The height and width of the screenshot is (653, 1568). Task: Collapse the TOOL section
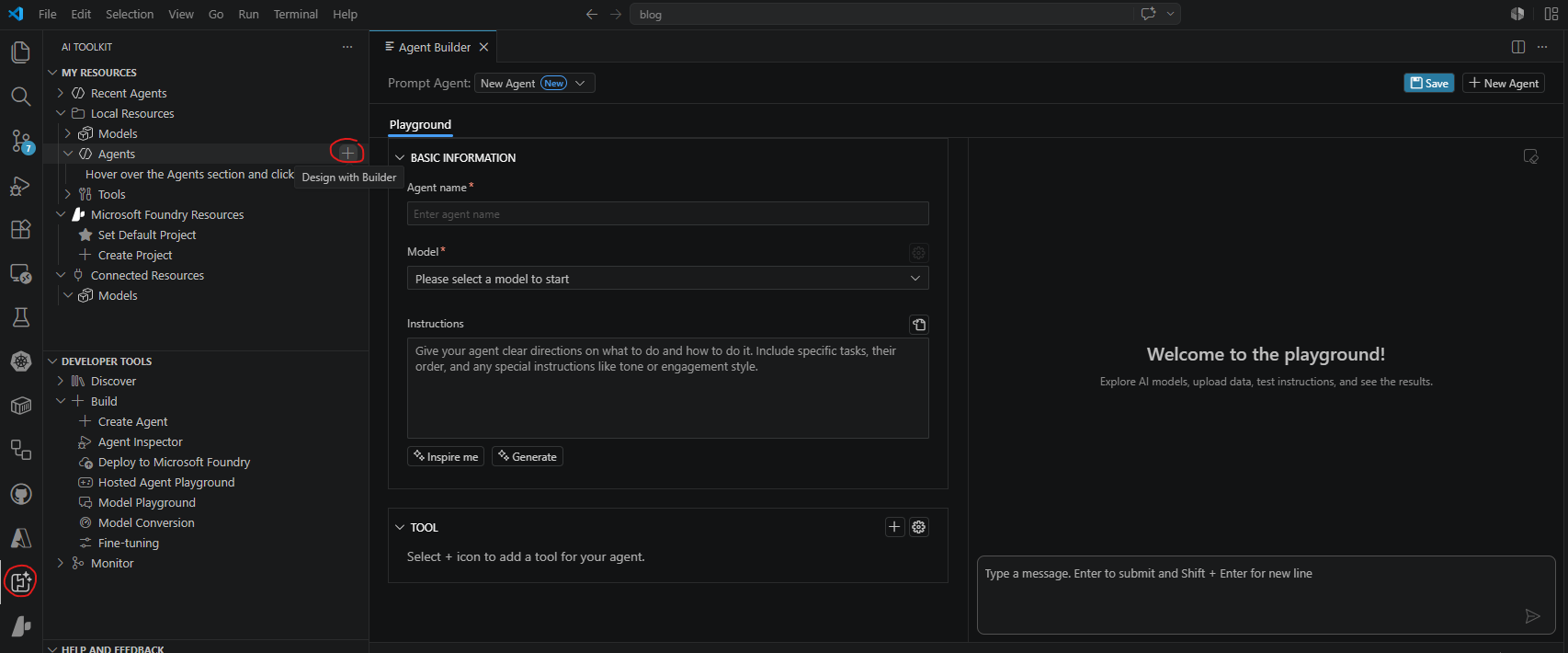pyautogui.click(x=400, y=528)
